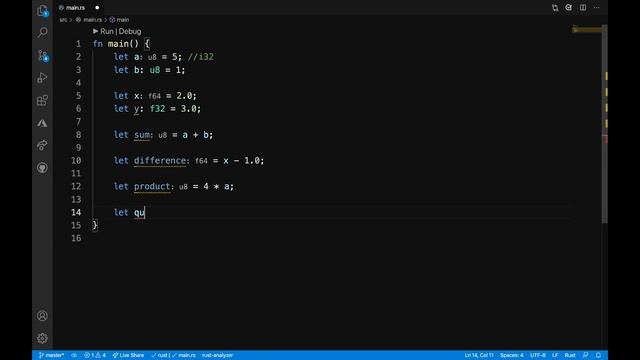Click the unsaved-changes dot on main.rs tab
Viewport: 640px width, 360px height.
tap(97, 8)
